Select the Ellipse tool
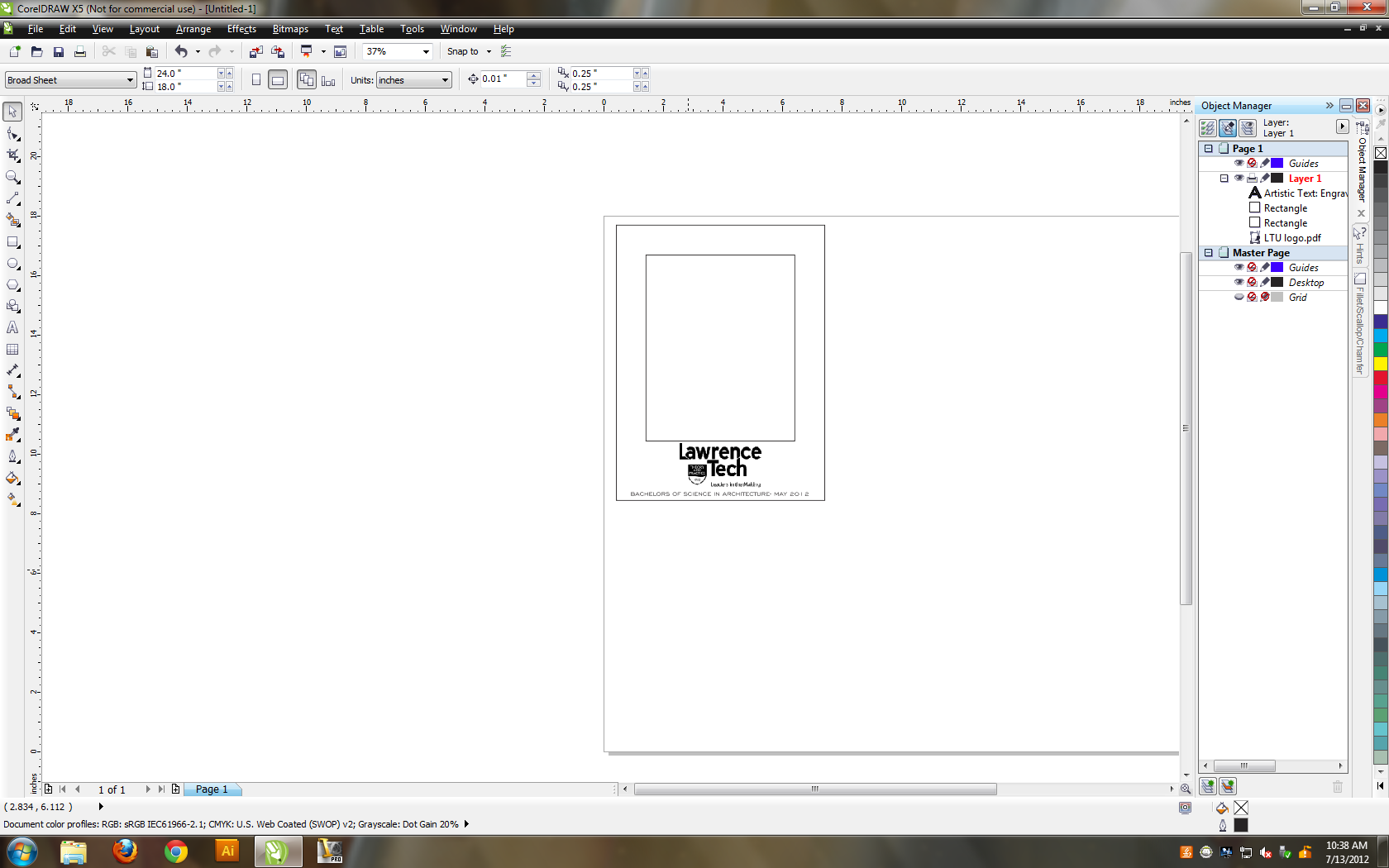Screen dimensions: 1389x868 [12, 264]
